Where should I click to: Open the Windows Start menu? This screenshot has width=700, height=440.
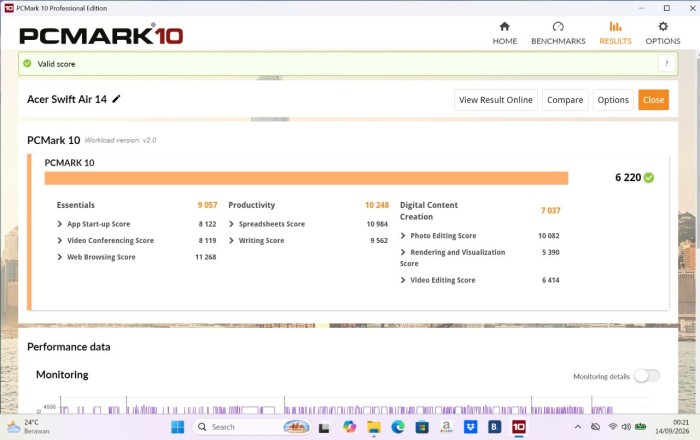pos(178,427)
